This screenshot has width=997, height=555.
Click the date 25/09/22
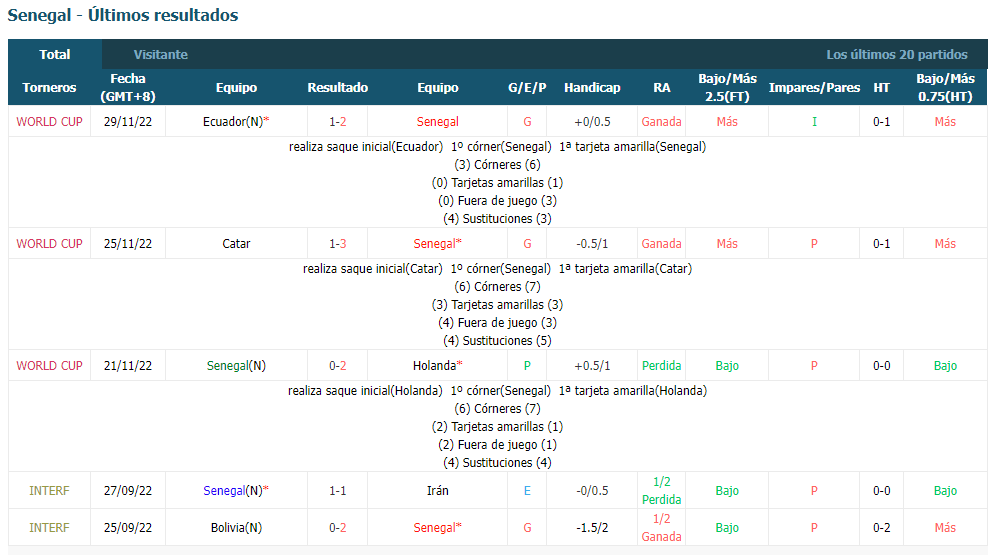[x=128, y=528]
